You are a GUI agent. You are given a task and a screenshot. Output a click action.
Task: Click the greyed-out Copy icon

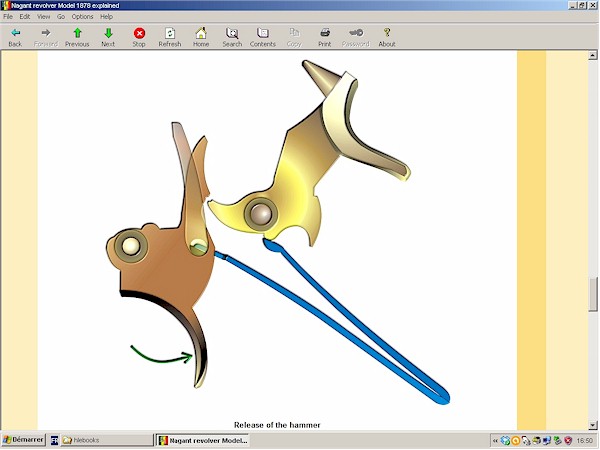tap(294, 33)
